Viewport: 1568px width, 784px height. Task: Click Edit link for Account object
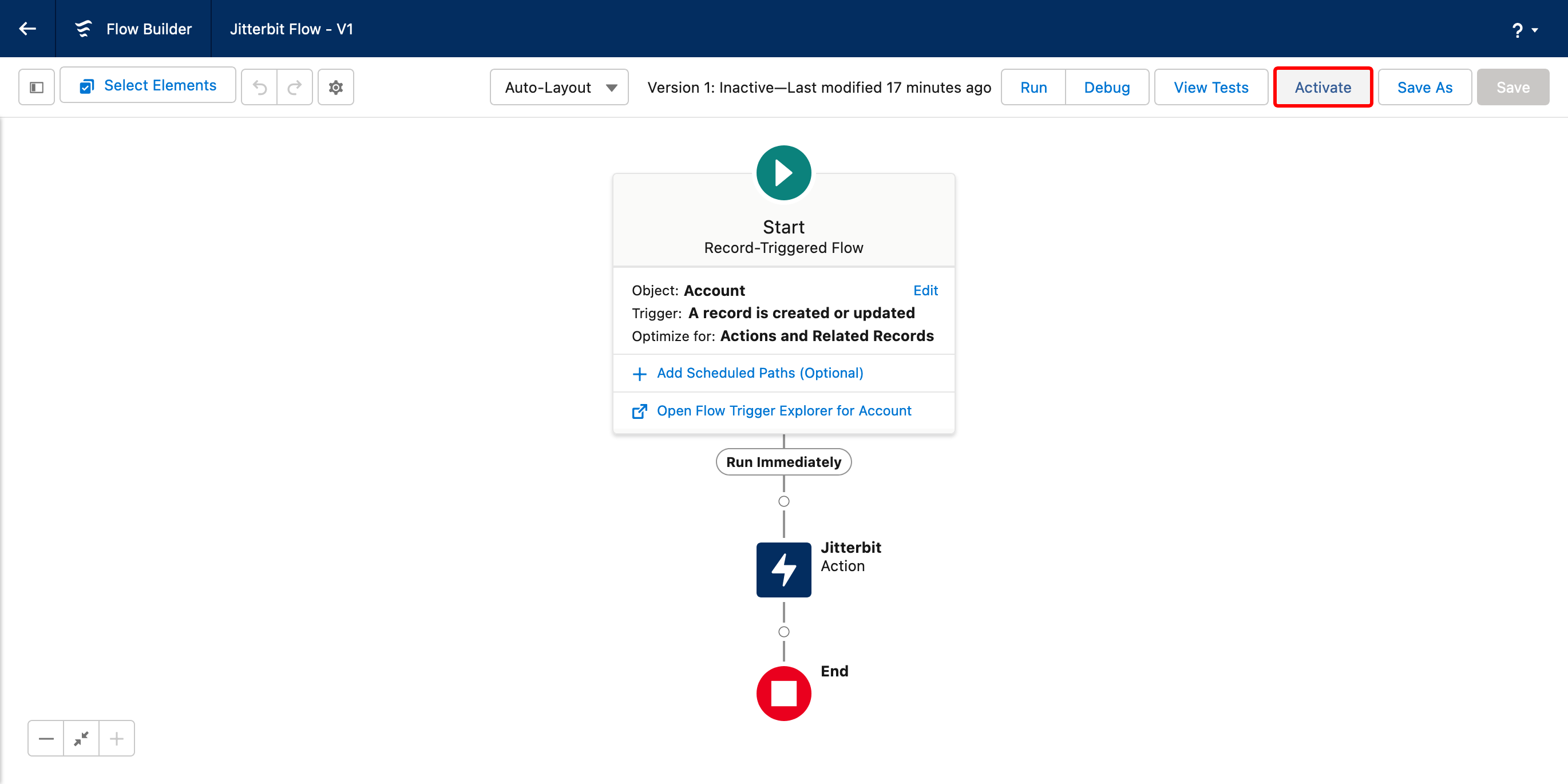[925, 290]
